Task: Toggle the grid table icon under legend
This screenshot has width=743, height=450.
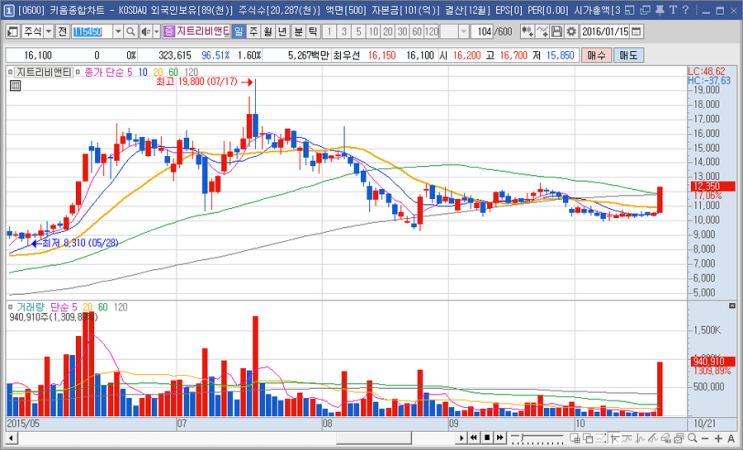Action: 15,86
